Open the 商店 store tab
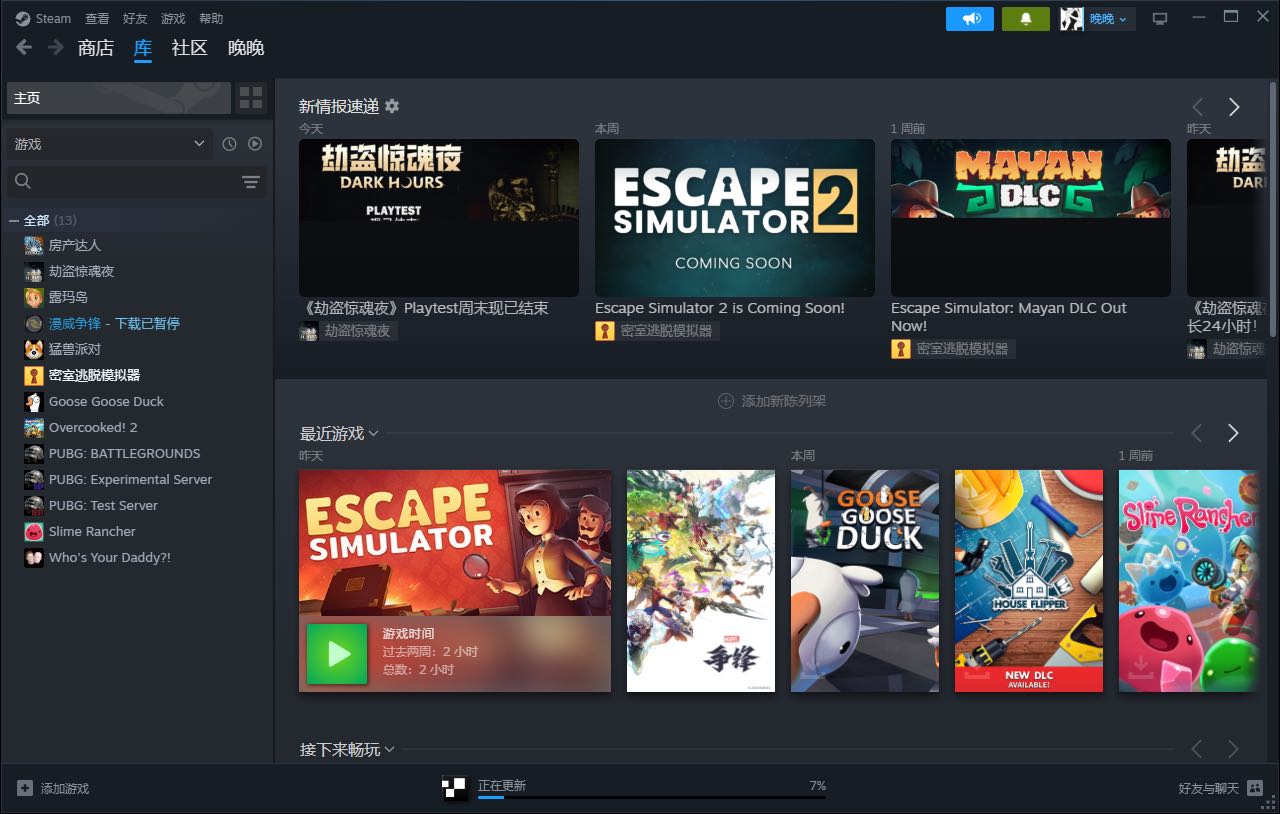This screenshot has height=814, width=1280. [96, 48]
